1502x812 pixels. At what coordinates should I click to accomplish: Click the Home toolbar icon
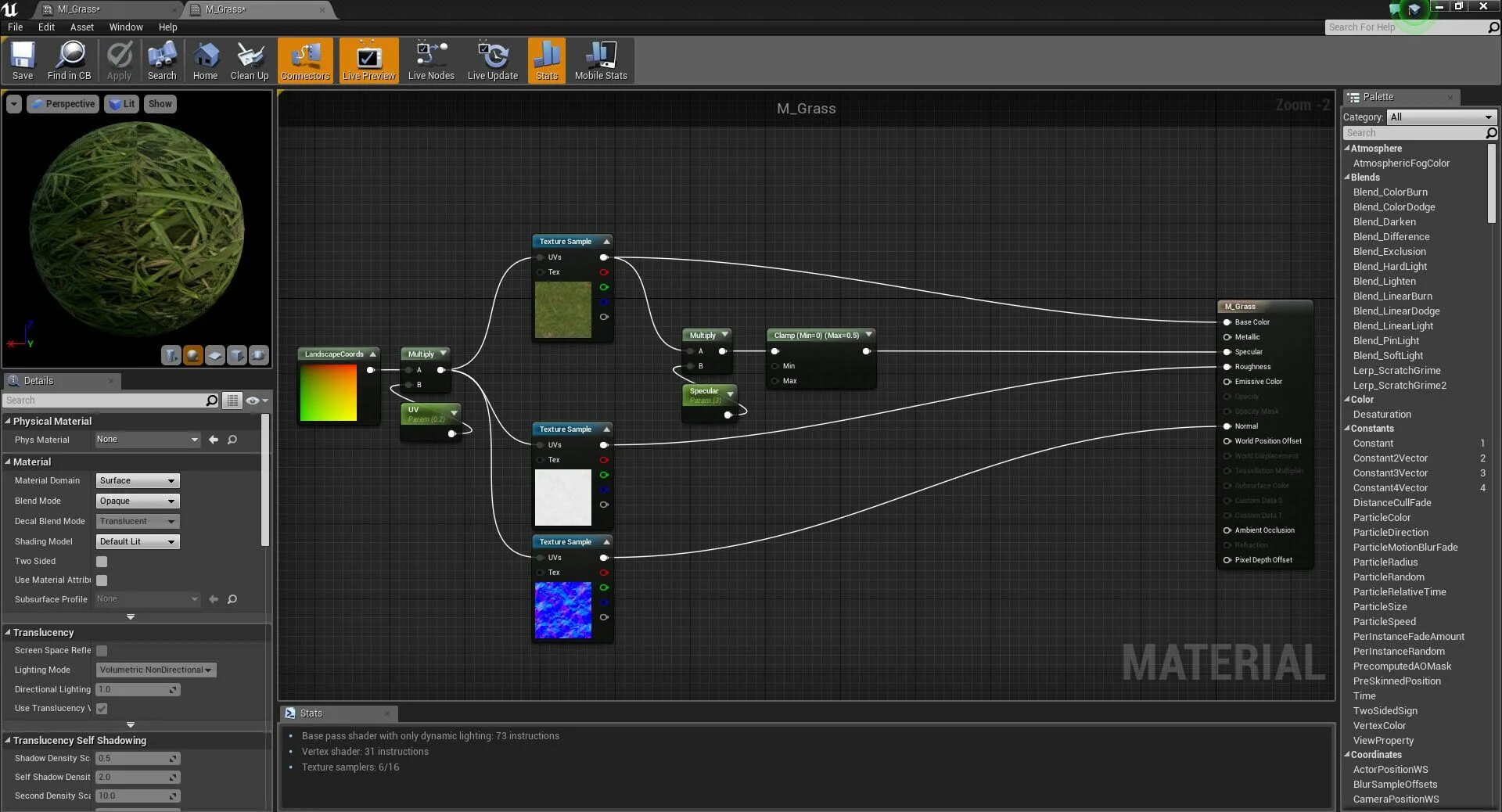click(x=205, y=61)
